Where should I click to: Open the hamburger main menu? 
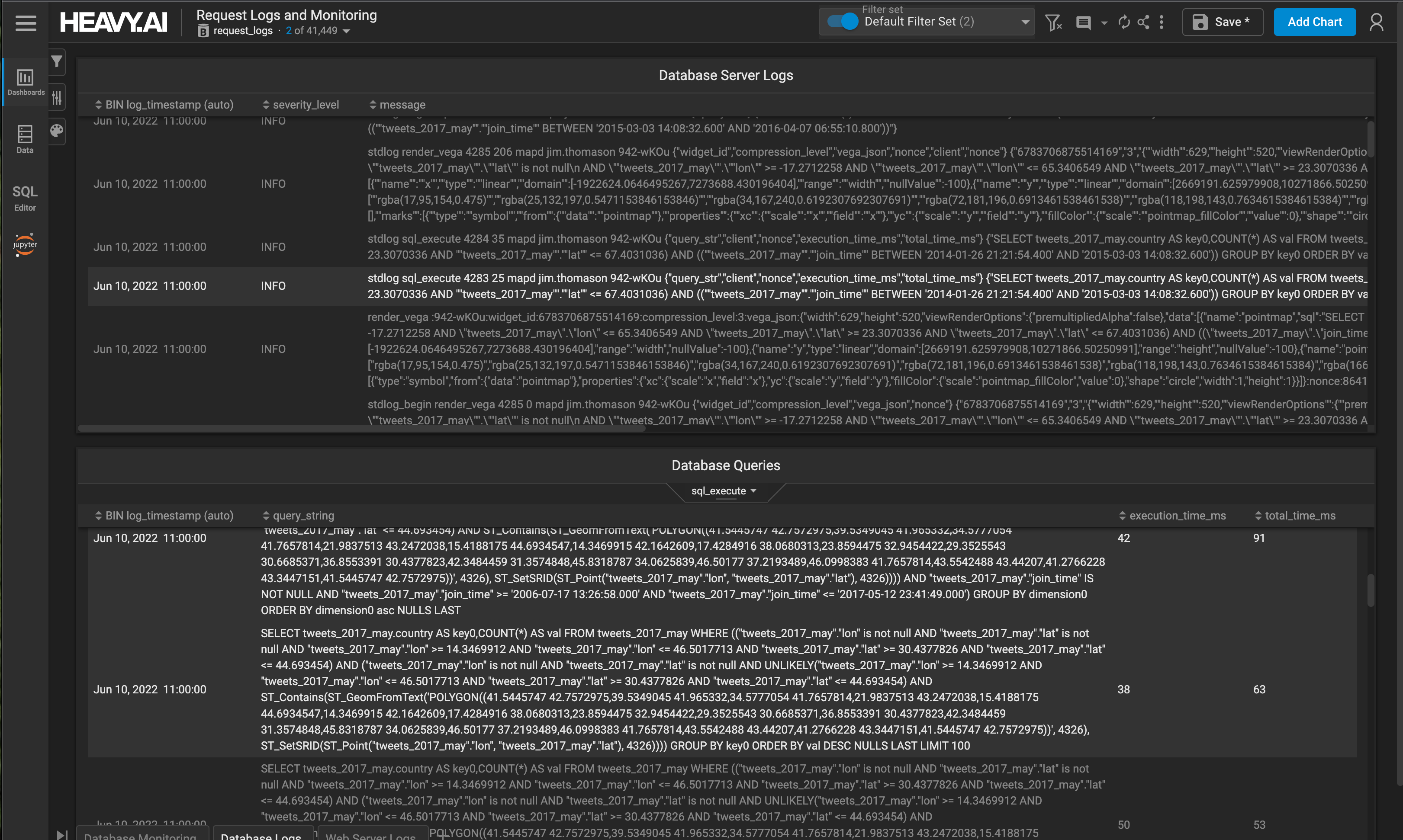26,22
